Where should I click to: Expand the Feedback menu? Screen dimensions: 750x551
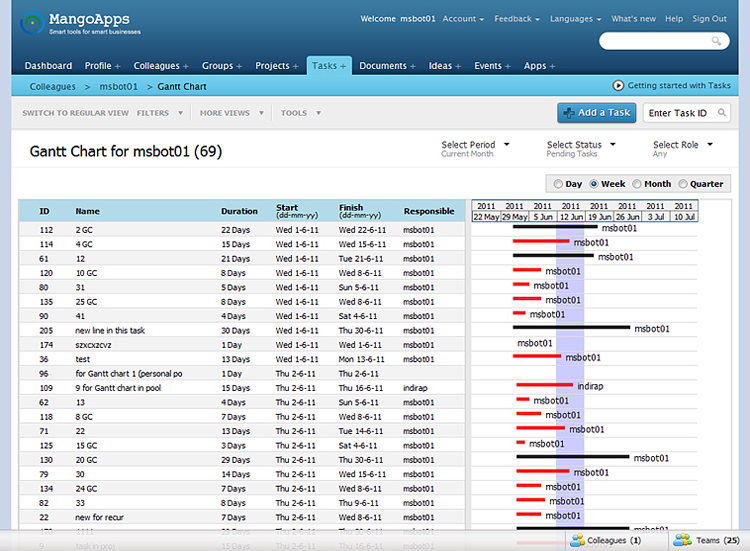click(x=517, y=19)
